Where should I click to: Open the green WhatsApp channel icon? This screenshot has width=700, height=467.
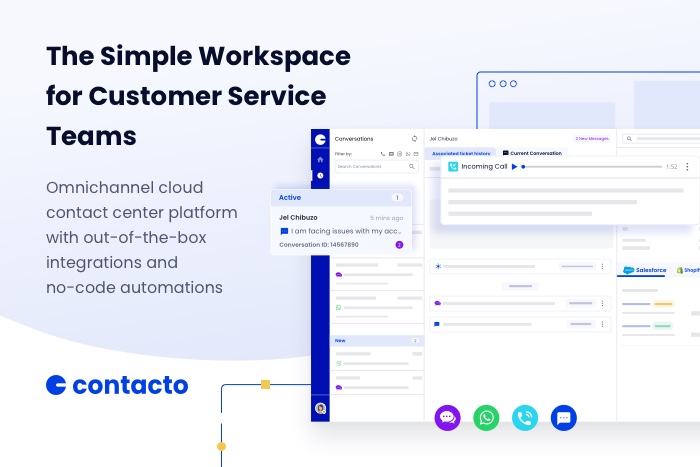point(486,418)
